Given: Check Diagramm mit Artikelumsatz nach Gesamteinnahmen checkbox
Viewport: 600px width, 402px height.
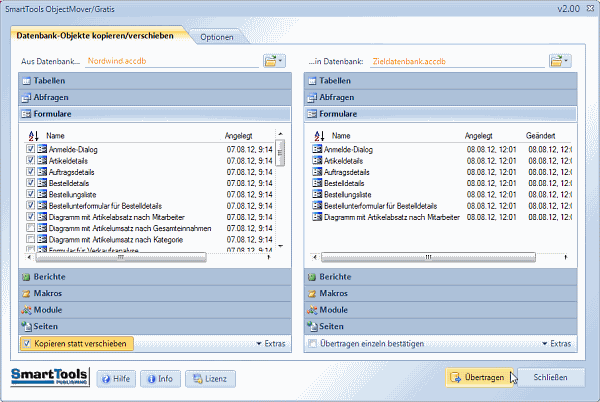Looking at the screenshot, I should point(31,228).
